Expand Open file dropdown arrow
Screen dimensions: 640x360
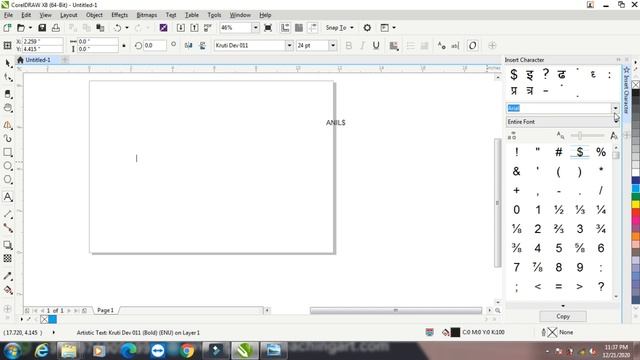pyautogui.click(x=30, y=28)
